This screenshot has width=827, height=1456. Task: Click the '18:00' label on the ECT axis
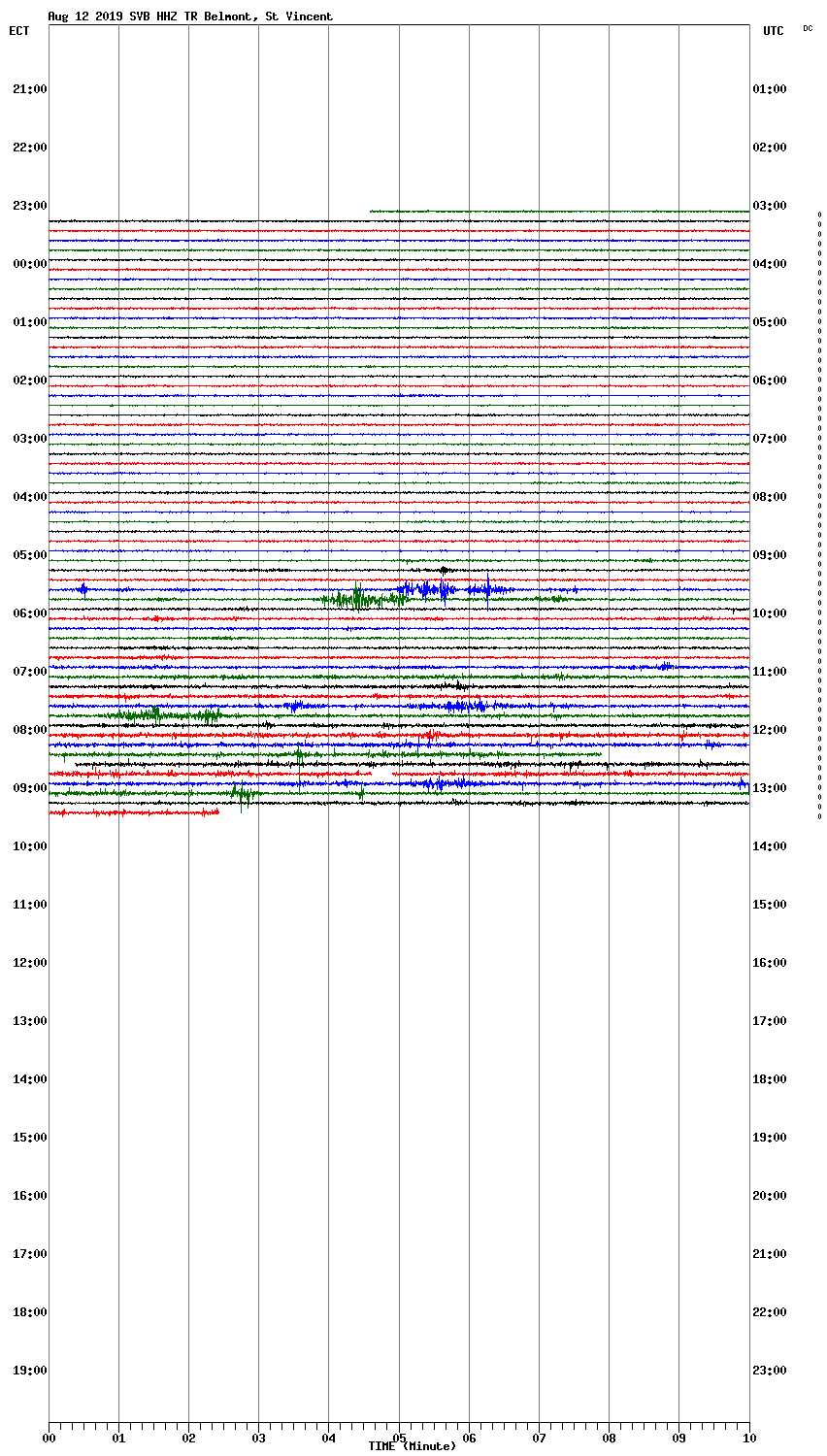coord(30,1312)
